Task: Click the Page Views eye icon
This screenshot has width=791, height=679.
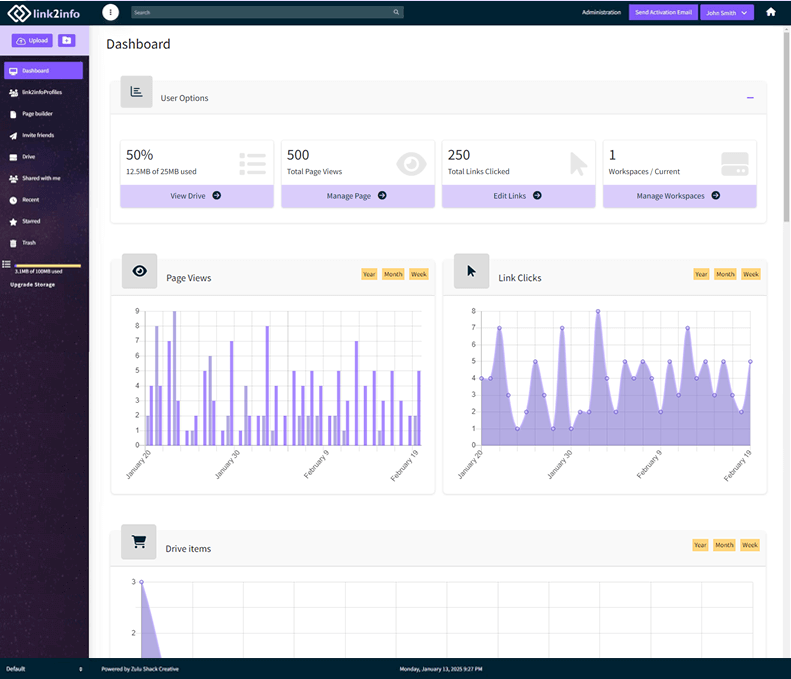Action: coord(139,271)
